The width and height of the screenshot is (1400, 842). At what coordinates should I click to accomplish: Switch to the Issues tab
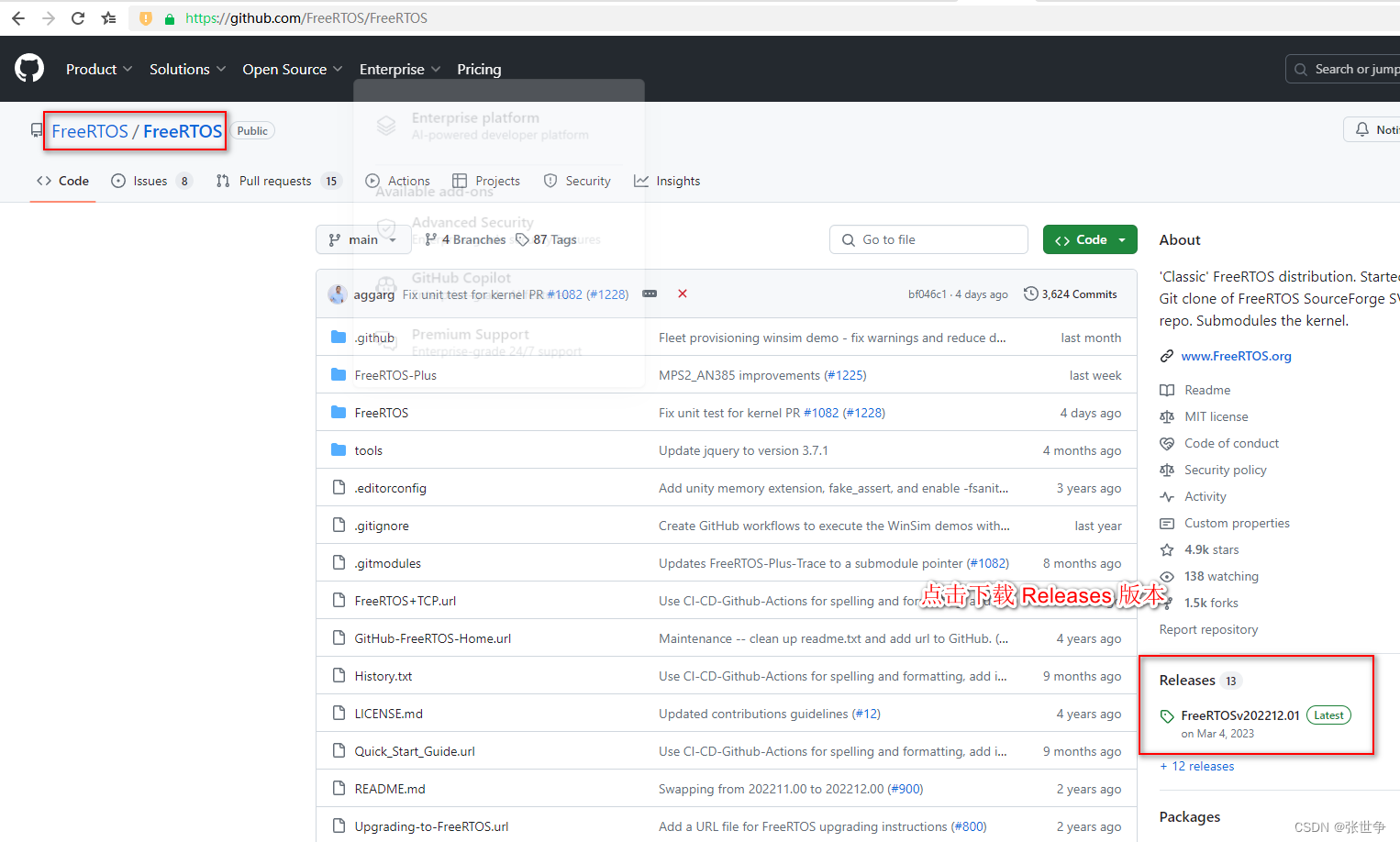(150, 181)
